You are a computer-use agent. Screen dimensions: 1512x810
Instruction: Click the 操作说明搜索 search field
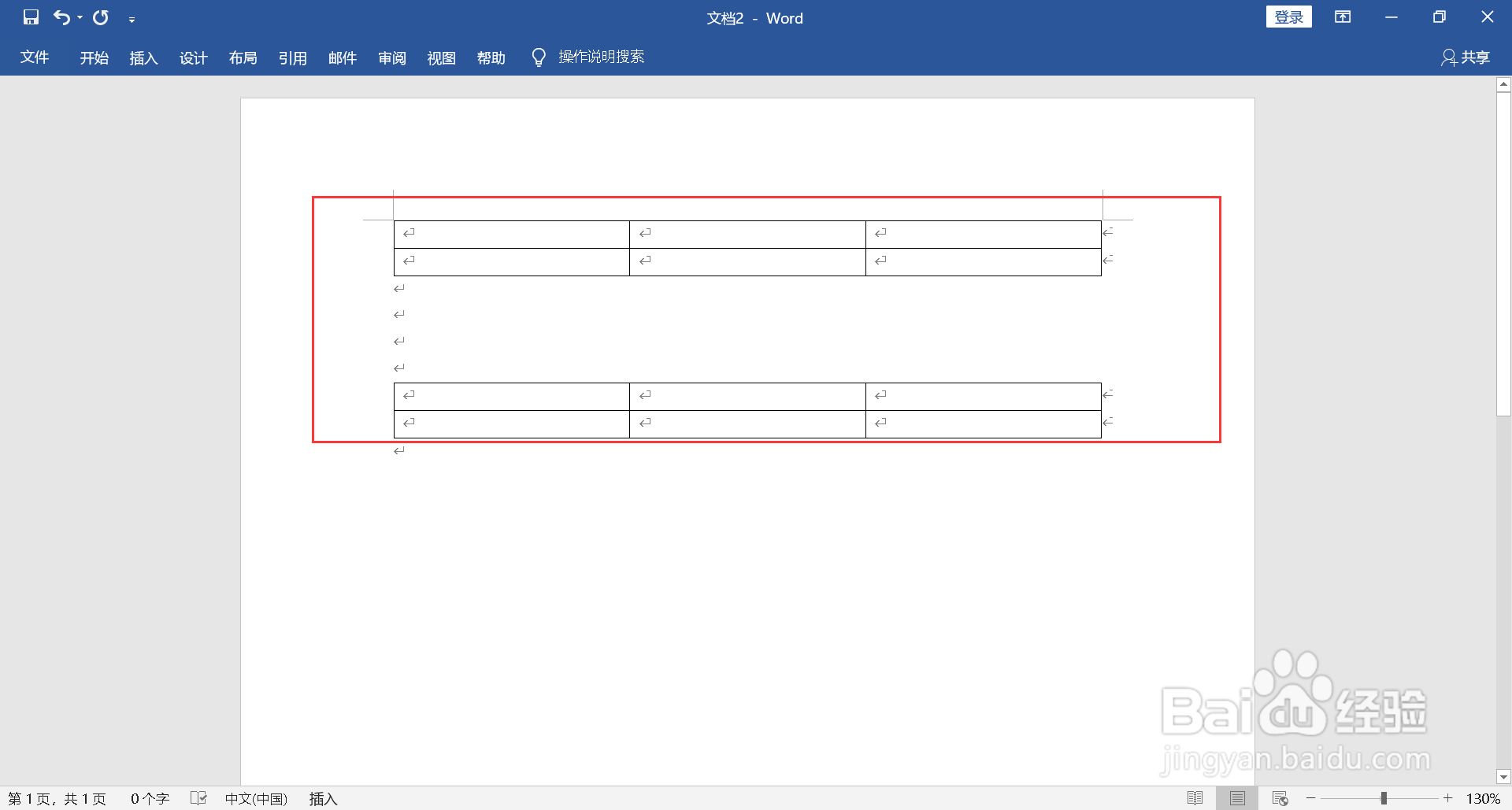point(602,57)
